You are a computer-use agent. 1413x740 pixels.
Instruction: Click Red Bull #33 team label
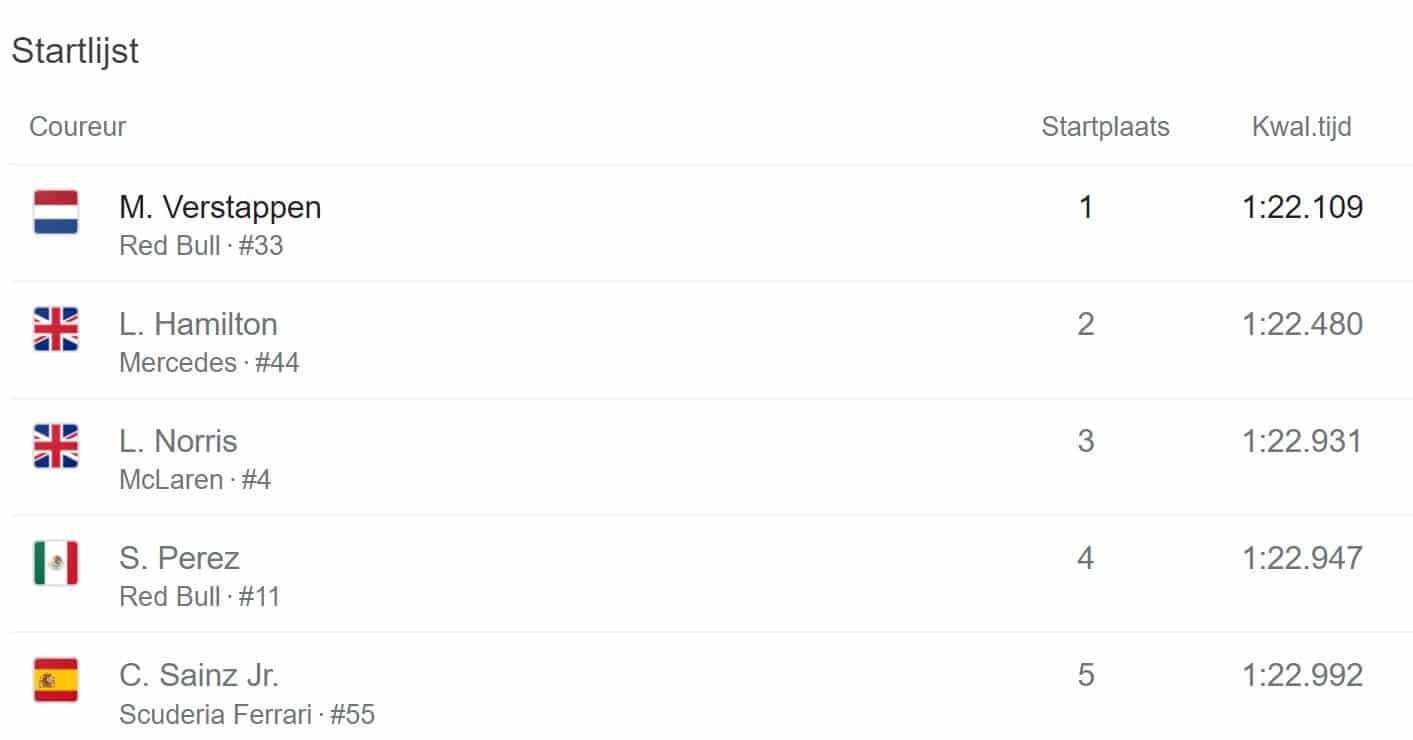201,245
